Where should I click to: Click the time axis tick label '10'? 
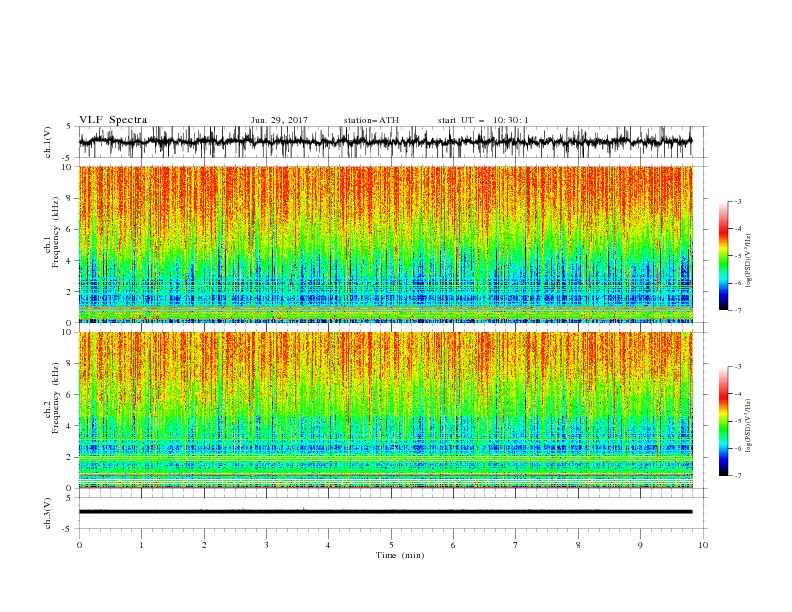click(x=703, y=545)
